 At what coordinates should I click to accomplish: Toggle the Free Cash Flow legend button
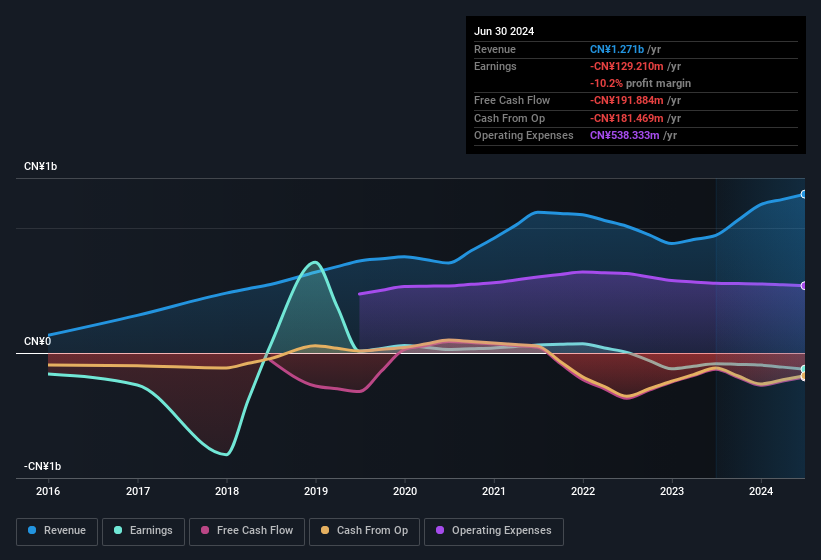(x=247, y=531)
